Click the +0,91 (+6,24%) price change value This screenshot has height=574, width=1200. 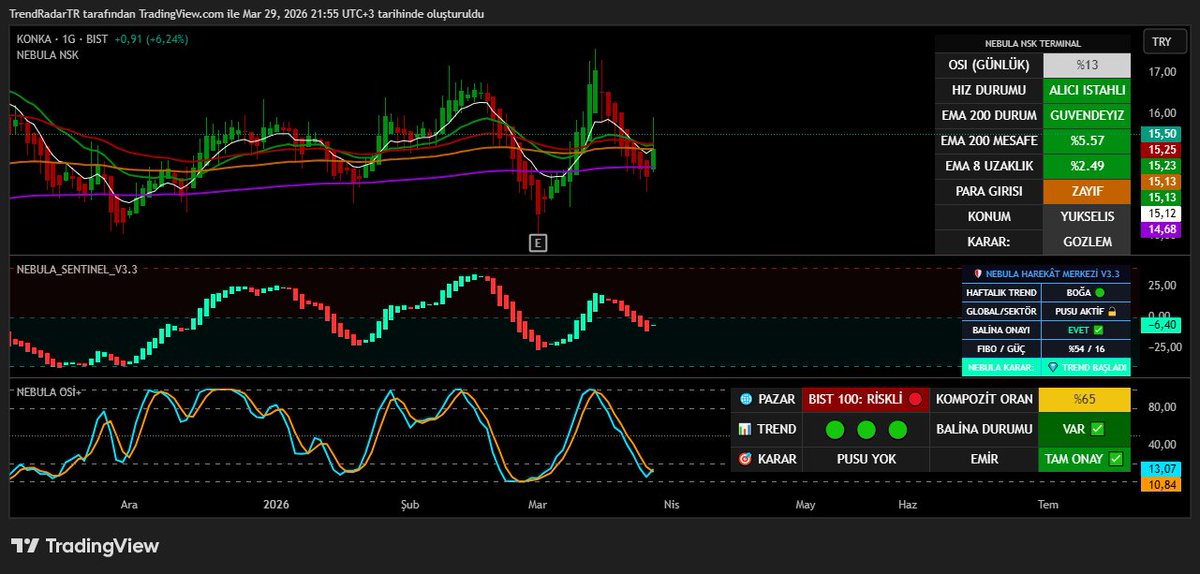[151, 39]
